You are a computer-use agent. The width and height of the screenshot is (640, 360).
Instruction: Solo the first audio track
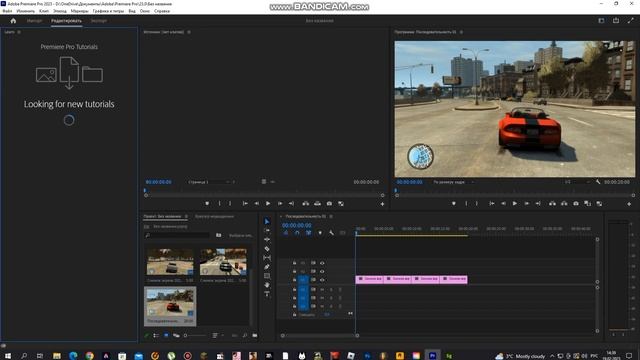point(331,289)
